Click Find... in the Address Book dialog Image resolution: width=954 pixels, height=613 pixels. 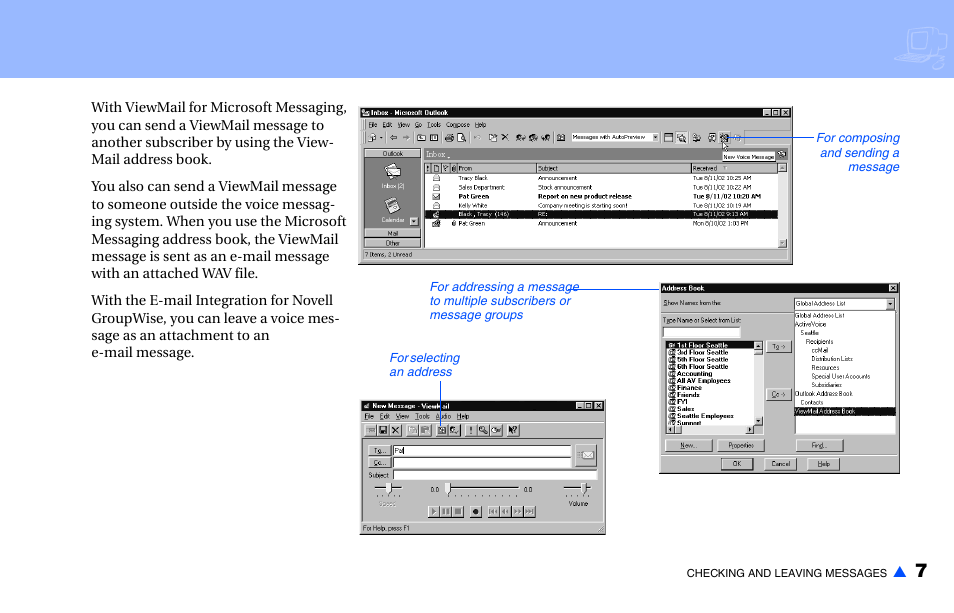click(x=819, y=445)
